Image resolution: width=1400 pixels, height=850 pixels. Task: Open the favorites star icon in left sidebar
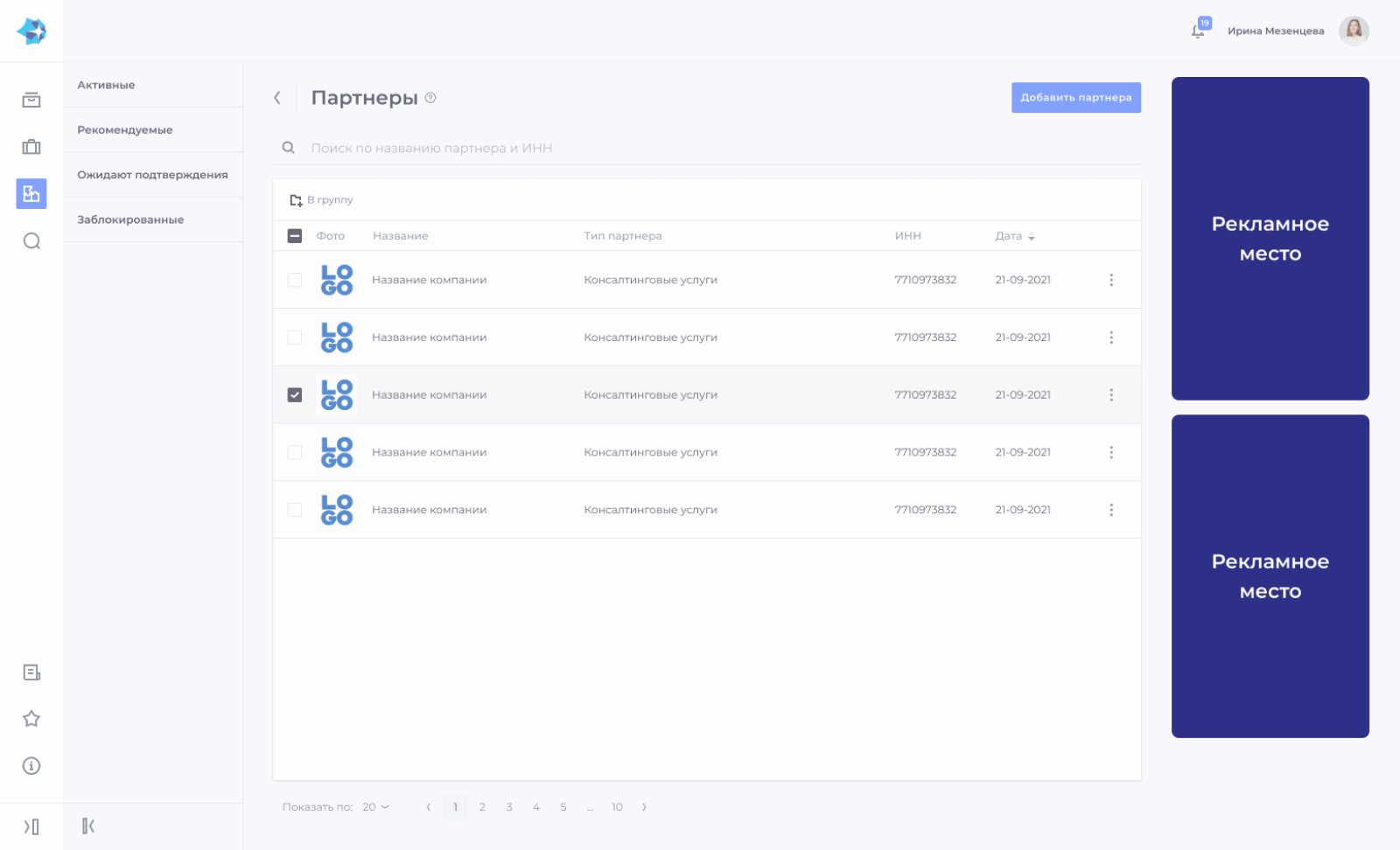coord(31,719)
